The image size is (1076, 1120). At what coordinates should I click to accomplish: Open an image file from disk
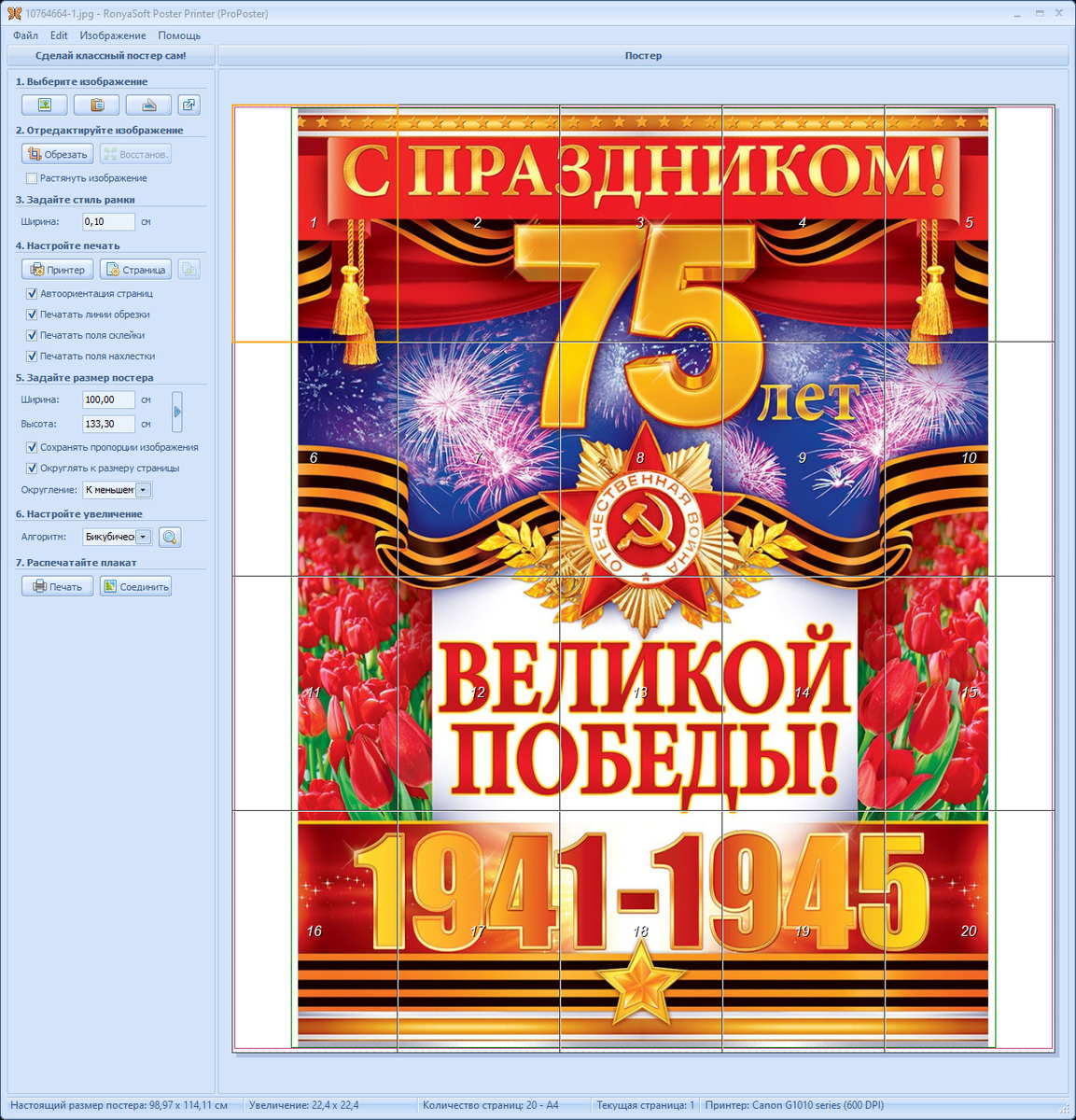[45, 105]
